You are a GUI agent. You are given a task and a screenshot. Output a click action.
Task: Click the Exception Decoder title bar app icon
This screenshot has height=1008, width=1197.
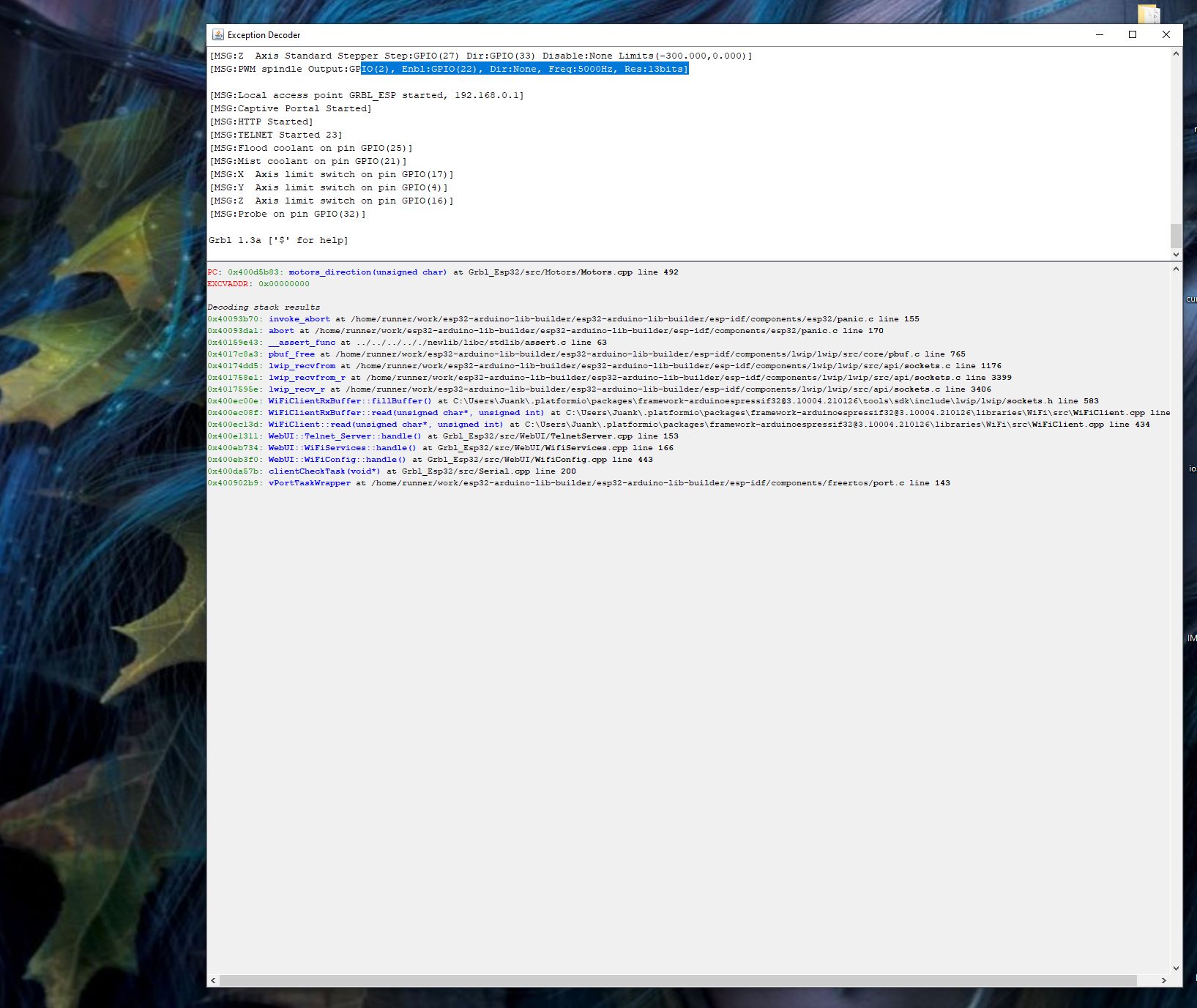pos(217,34)
